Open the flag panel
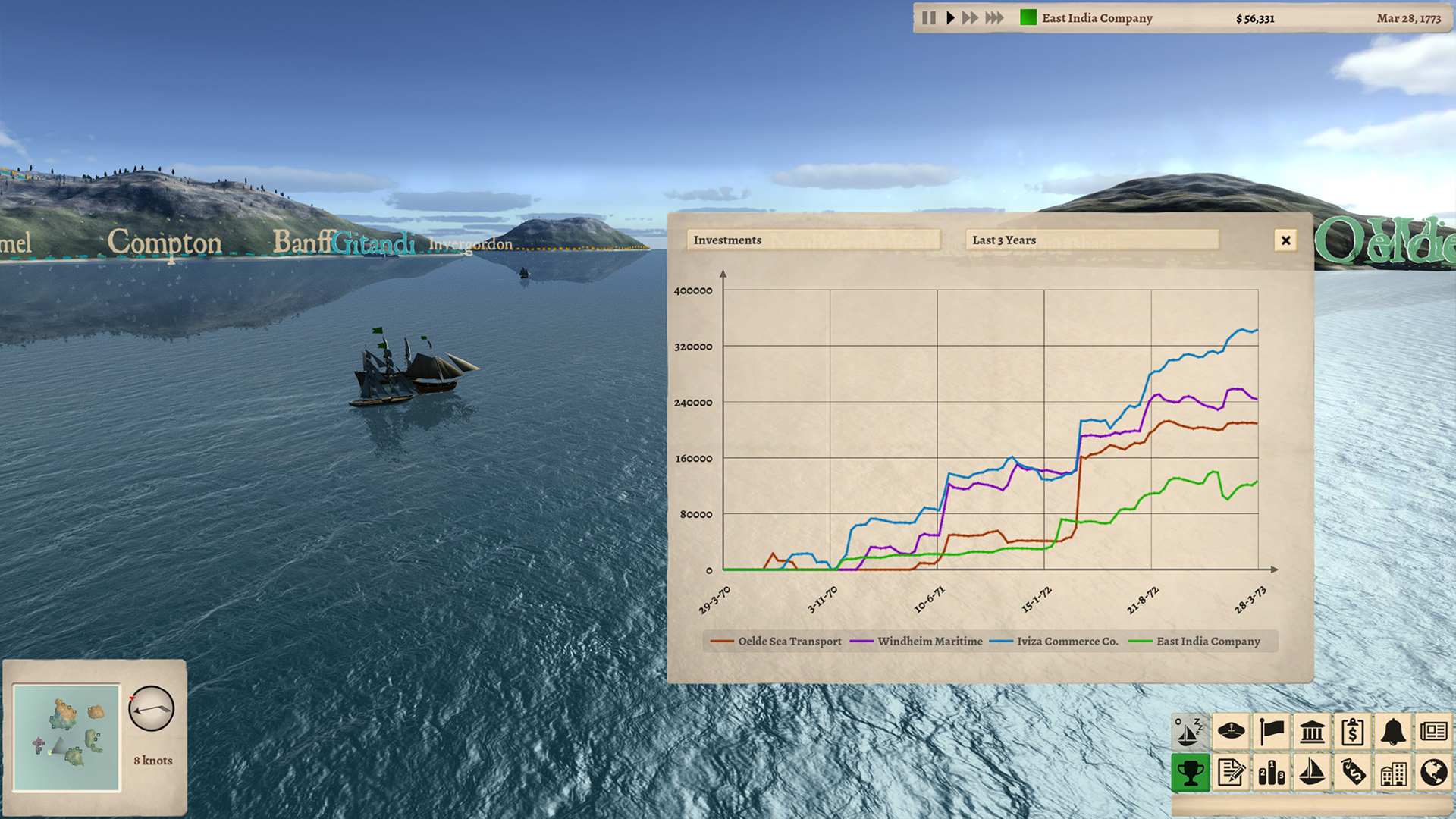Image resolution: width=1456 pixels, height=819 pixels. [1272, 732]
